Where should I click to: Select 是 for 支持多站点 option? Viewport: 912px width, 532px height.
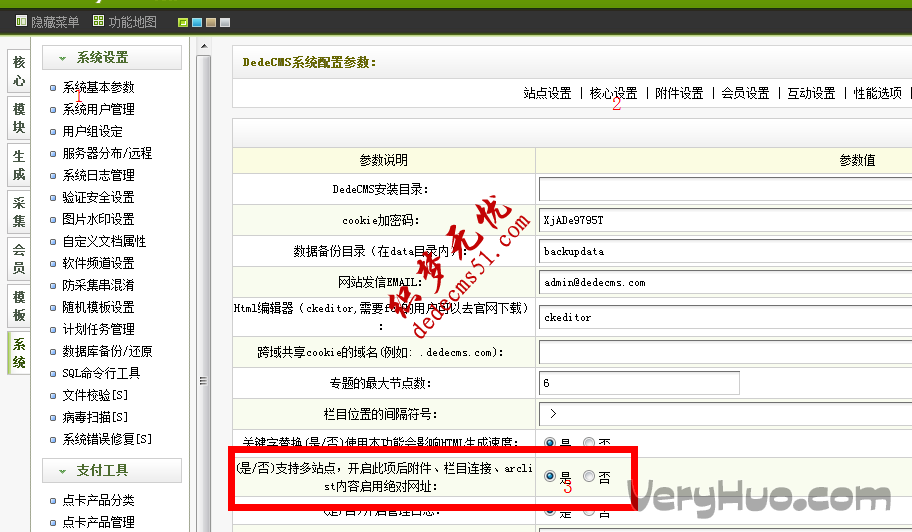tap(550, 476)
